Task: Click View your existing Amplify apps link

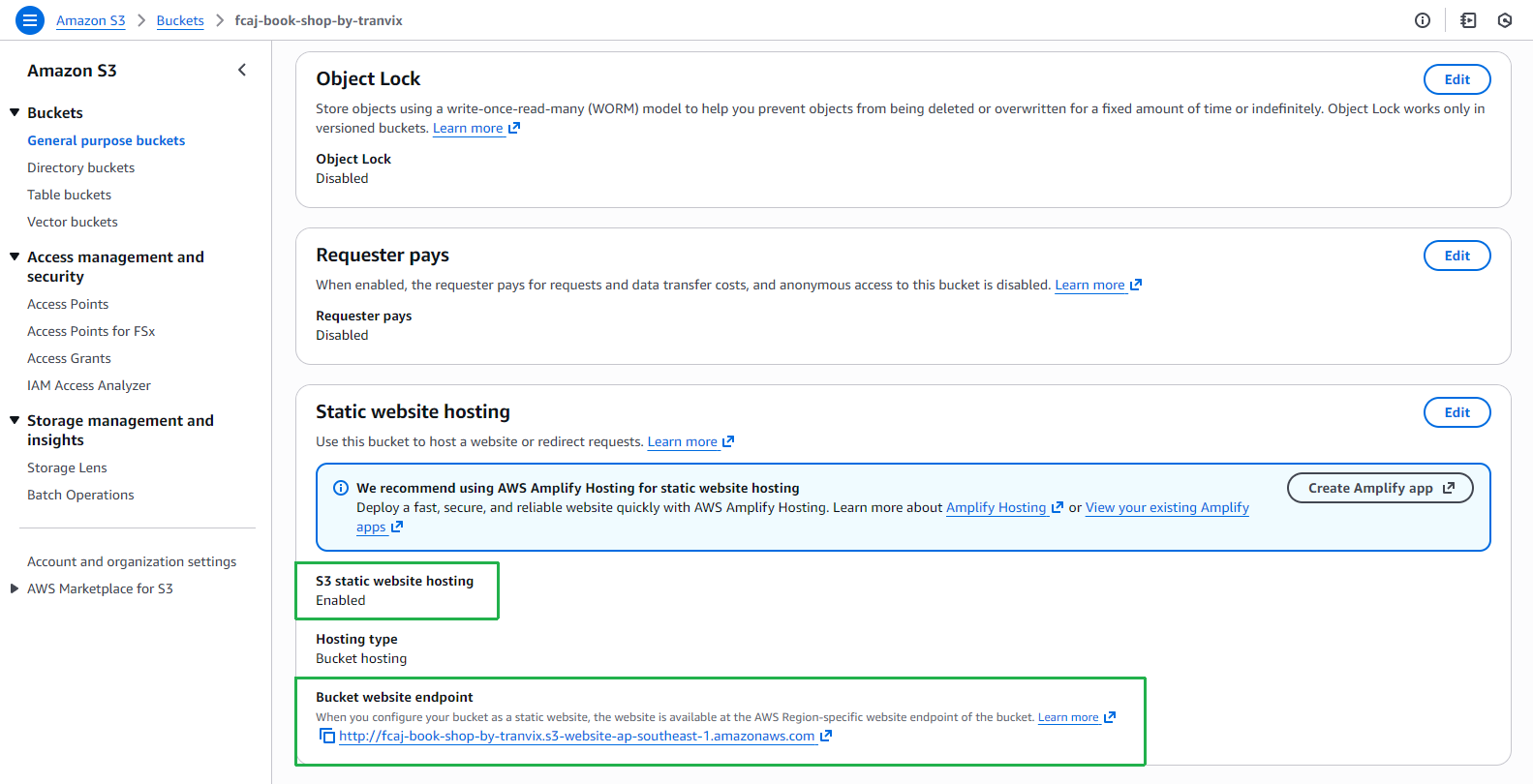Action: 1167,507
